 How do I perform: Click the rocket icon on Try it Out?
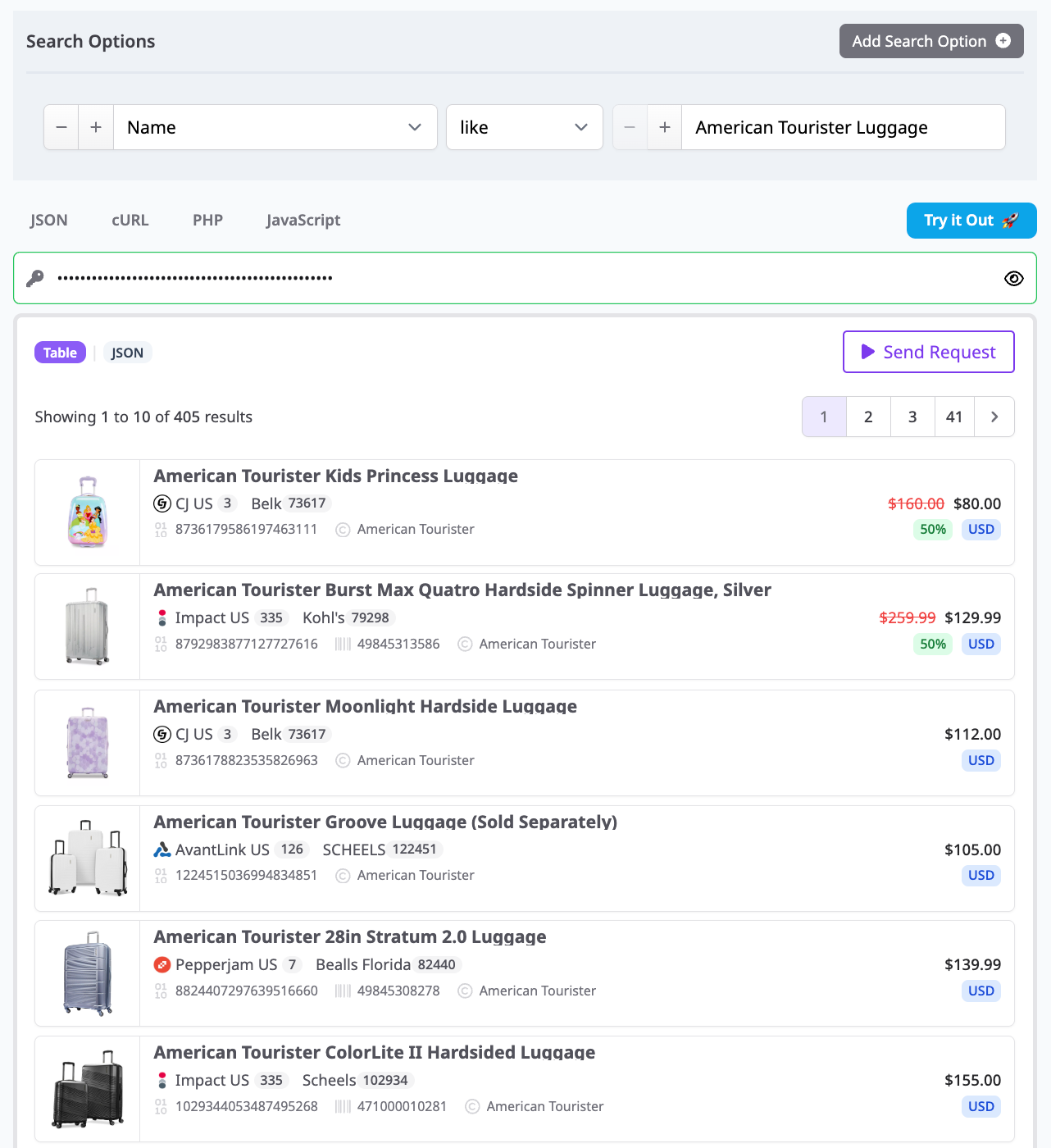click(1010, 221)
